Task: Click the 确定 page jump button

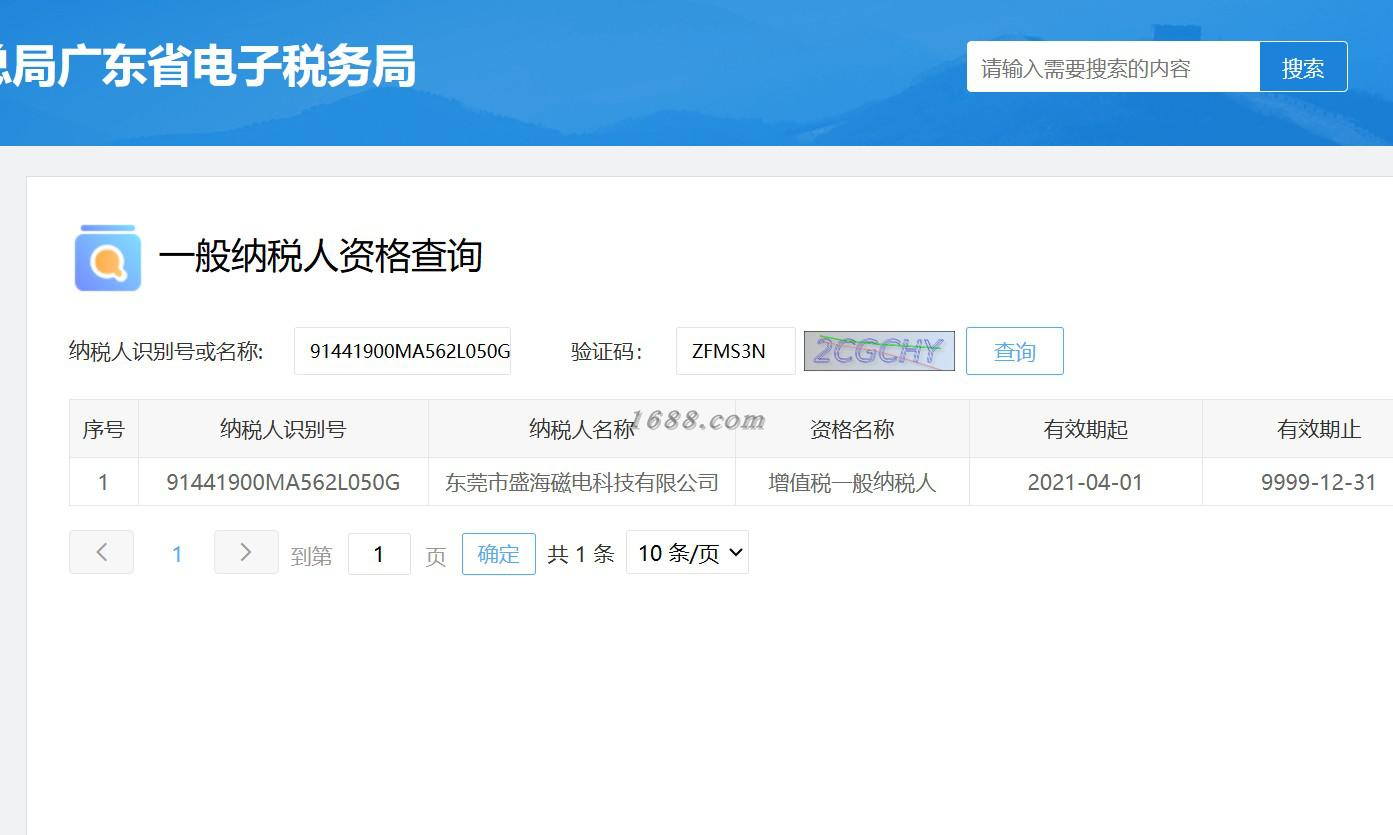Action: click(499, 554)
